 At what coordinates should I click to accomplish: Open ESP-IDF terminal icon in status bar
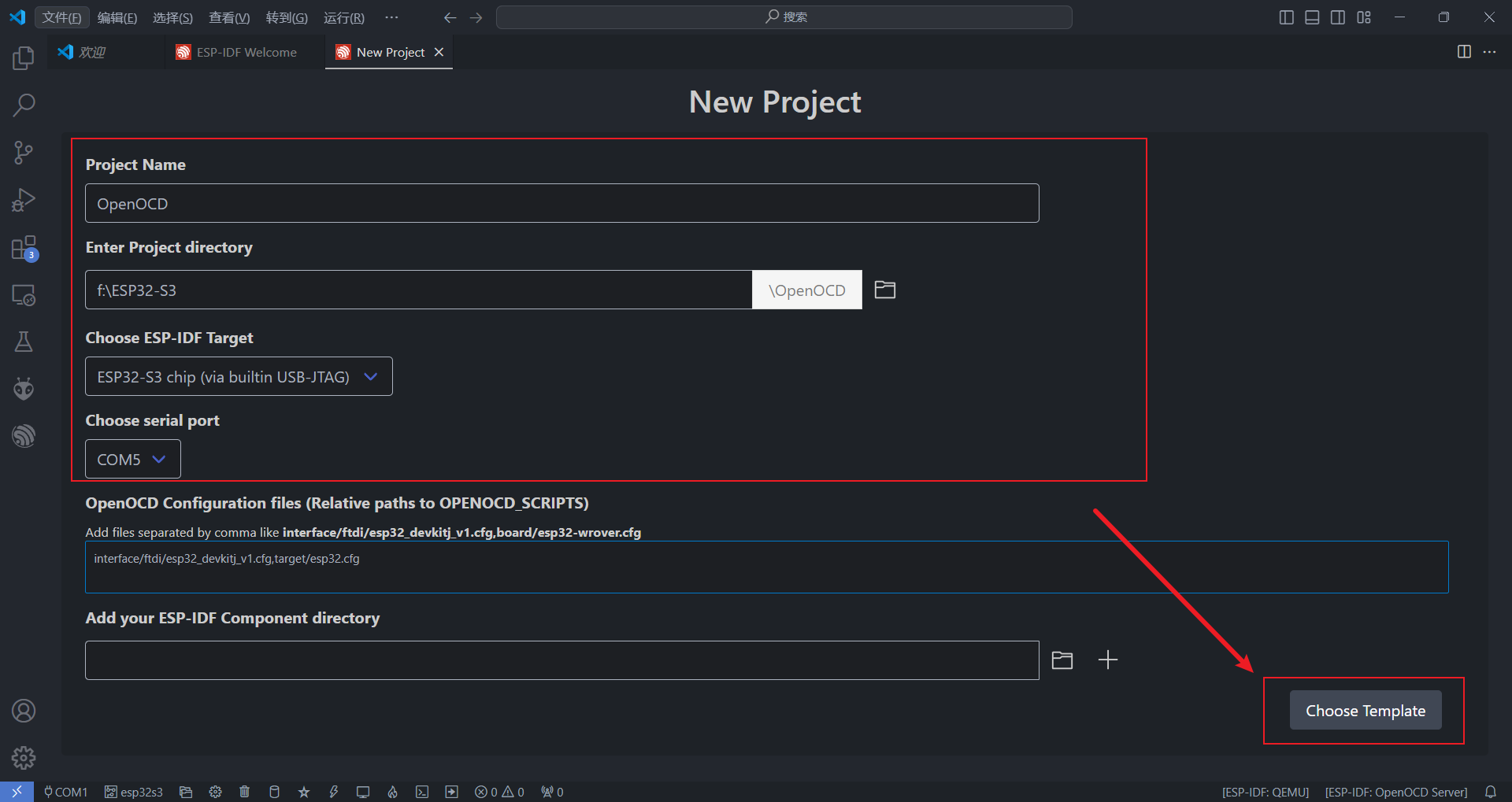(x=422, y=792)
